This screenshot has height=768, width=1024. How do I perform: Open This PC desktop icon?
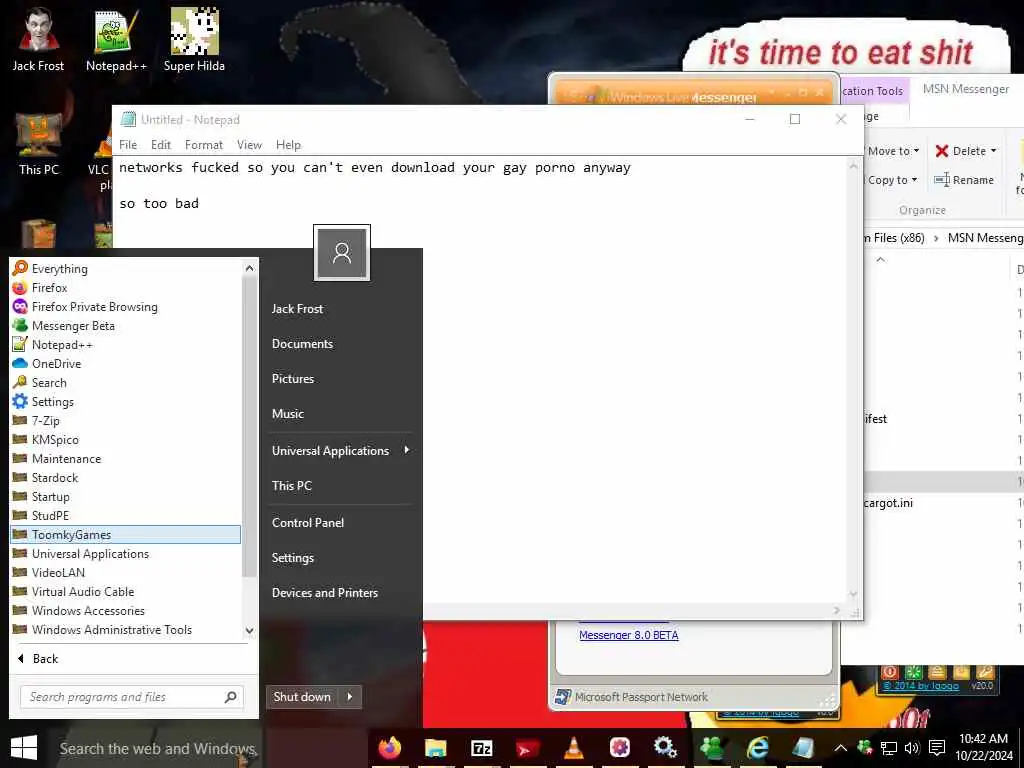[x=39, y=144]
